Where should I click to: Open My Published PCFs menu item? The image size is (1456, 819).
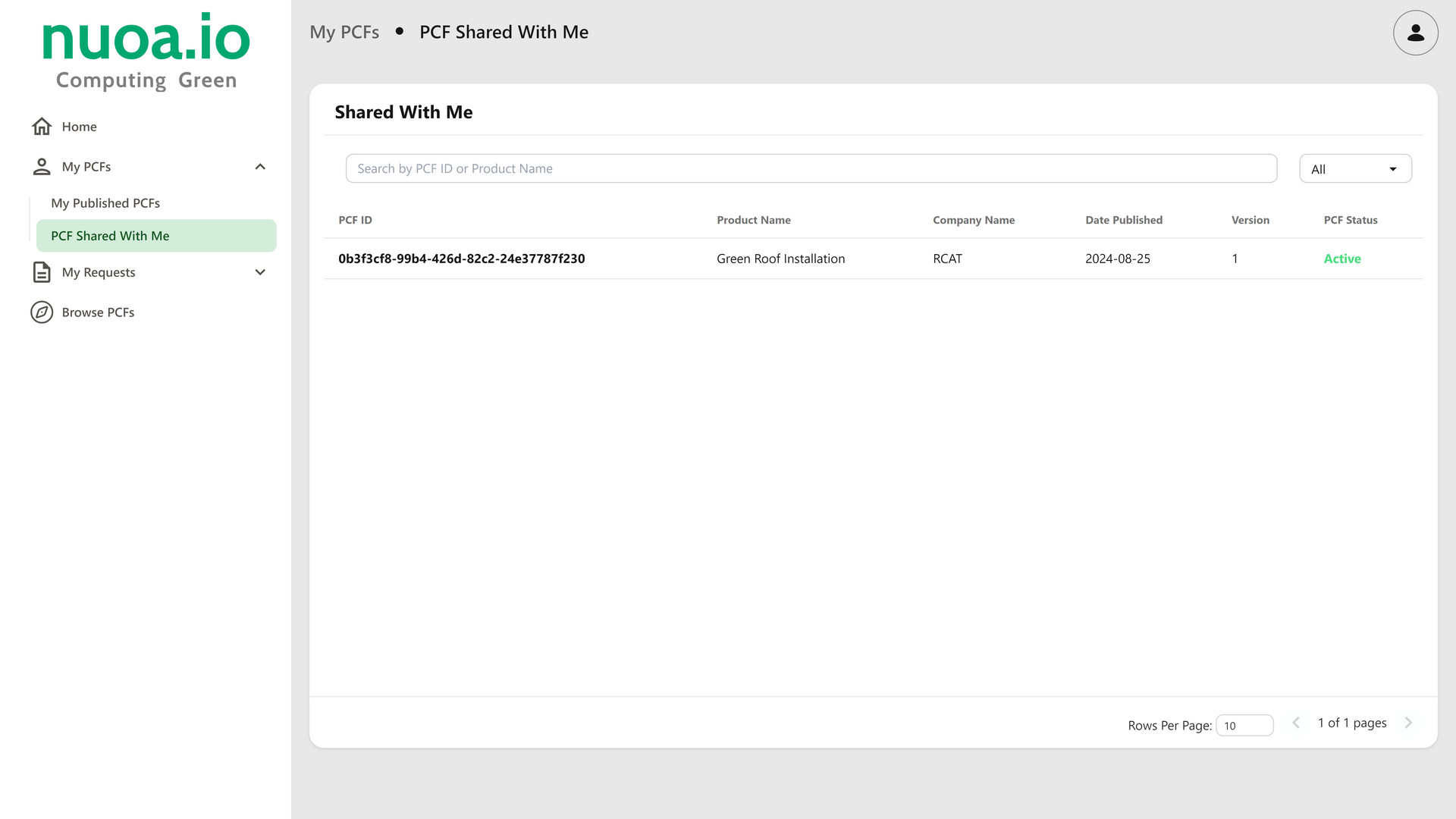pyautogui.click(x=105, y=203)
